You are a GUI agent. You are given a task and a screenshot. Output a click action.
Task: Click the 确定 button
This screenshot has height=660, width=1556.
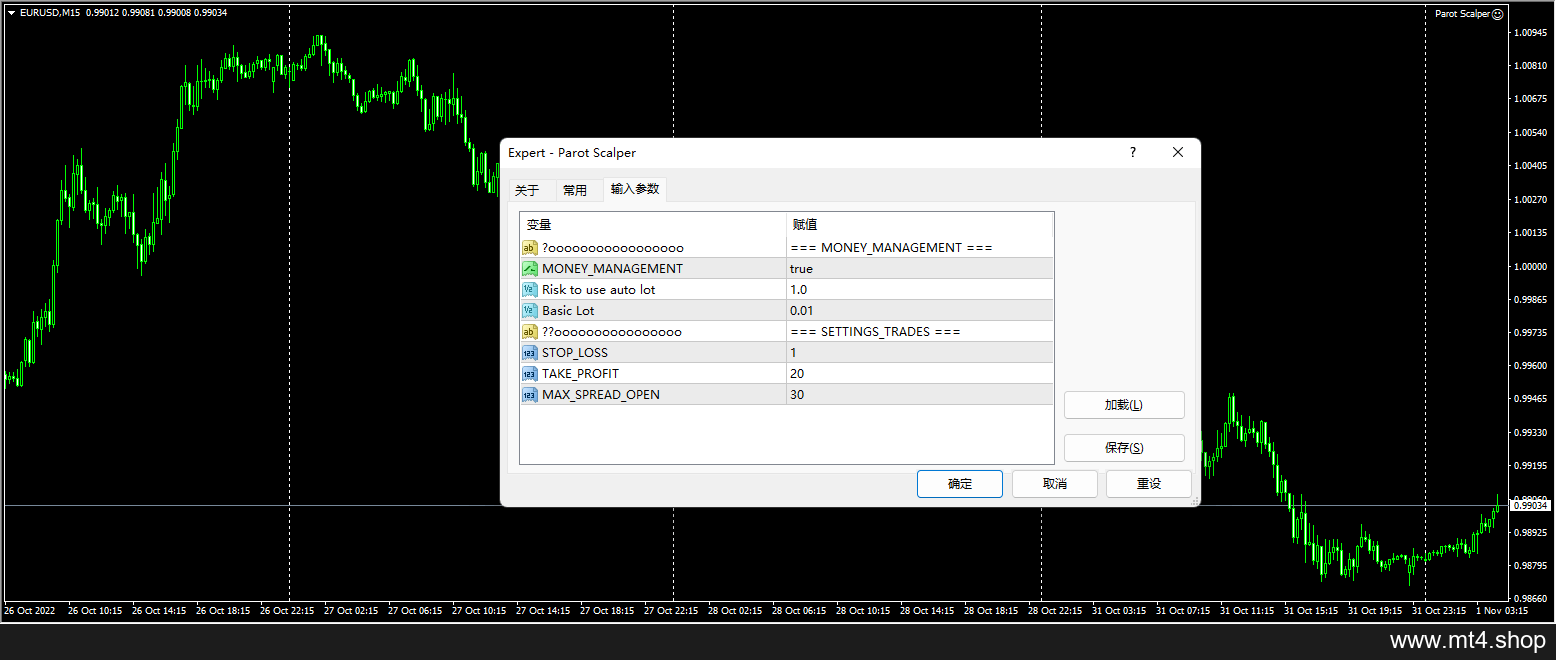pos(960,483)
